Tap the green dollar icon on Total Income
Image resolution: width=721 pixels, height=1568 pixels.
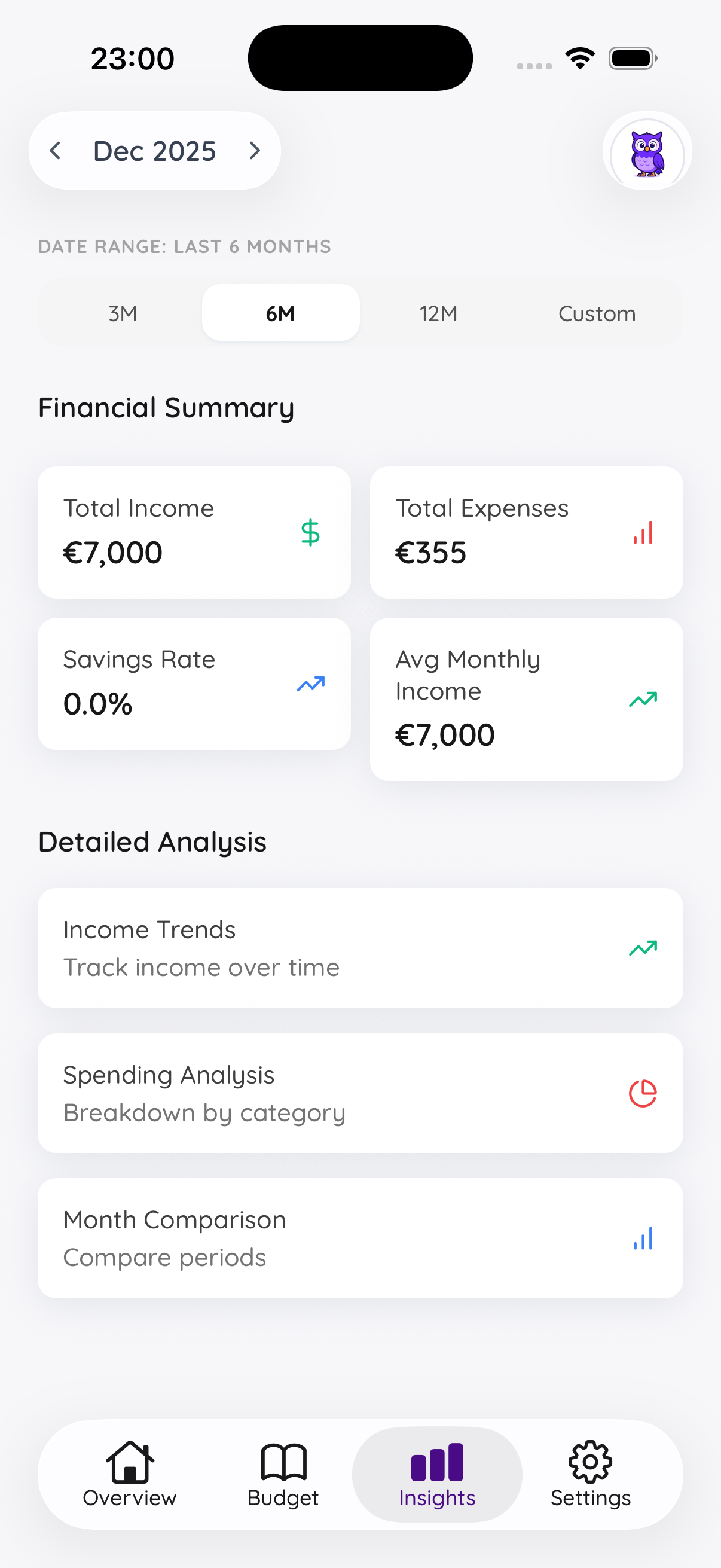[x=310, y=533]
